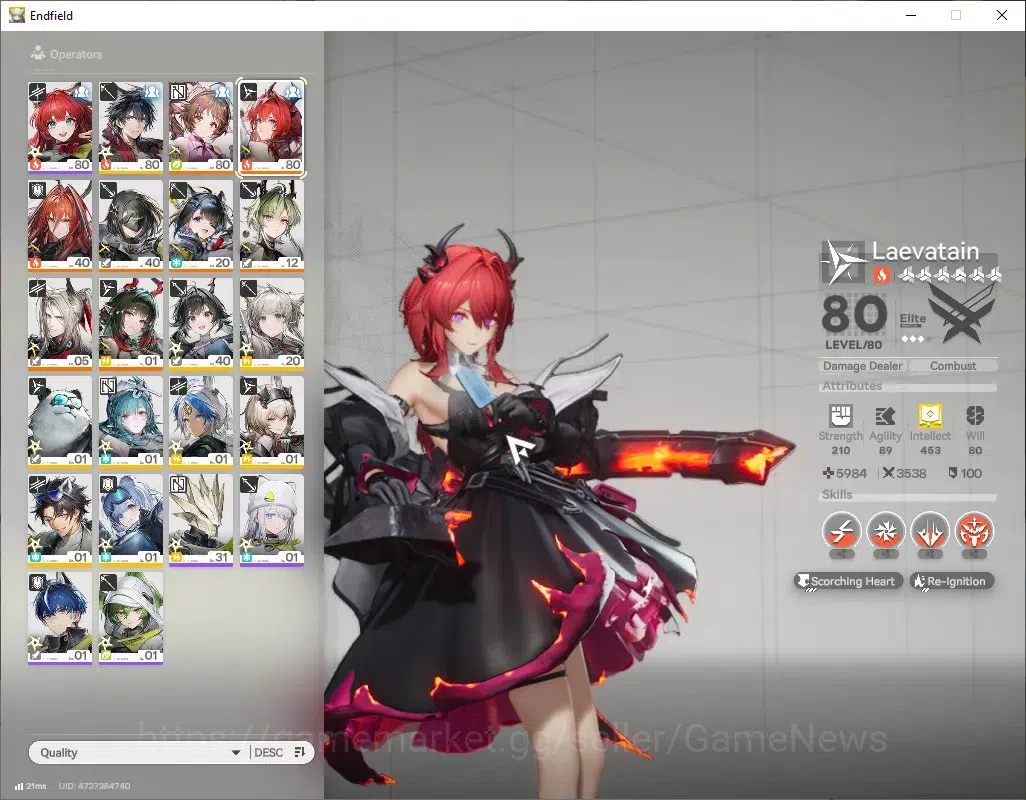Click the Damage Dealer tag
This screenshot has width=1026, height=800.
click(862, 366)
